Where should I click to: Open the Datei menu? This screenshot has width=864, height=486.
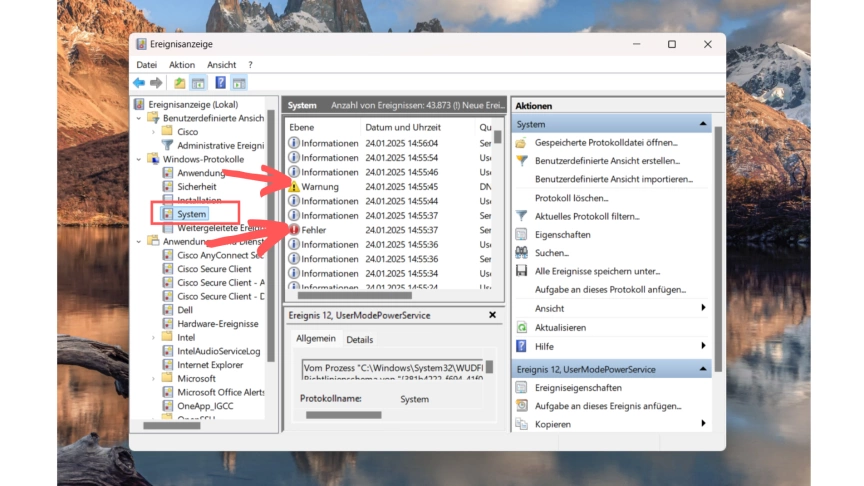[x=147, y=64]
